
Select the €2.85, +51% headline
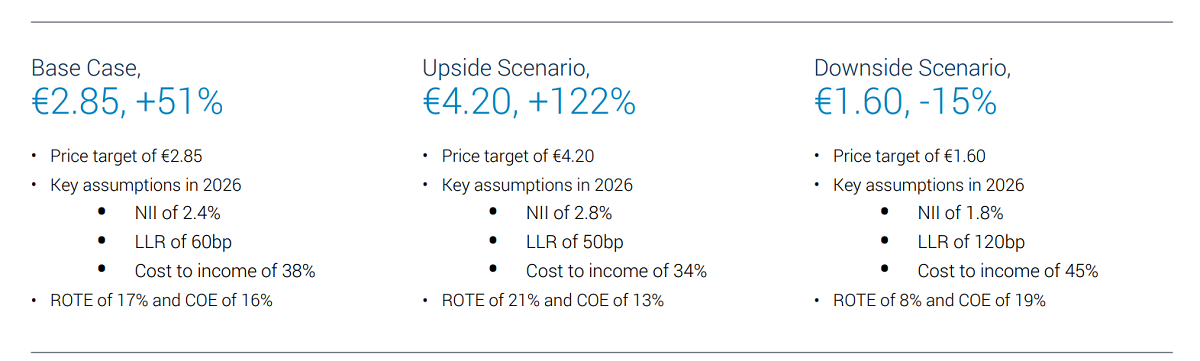click(127, 102)
